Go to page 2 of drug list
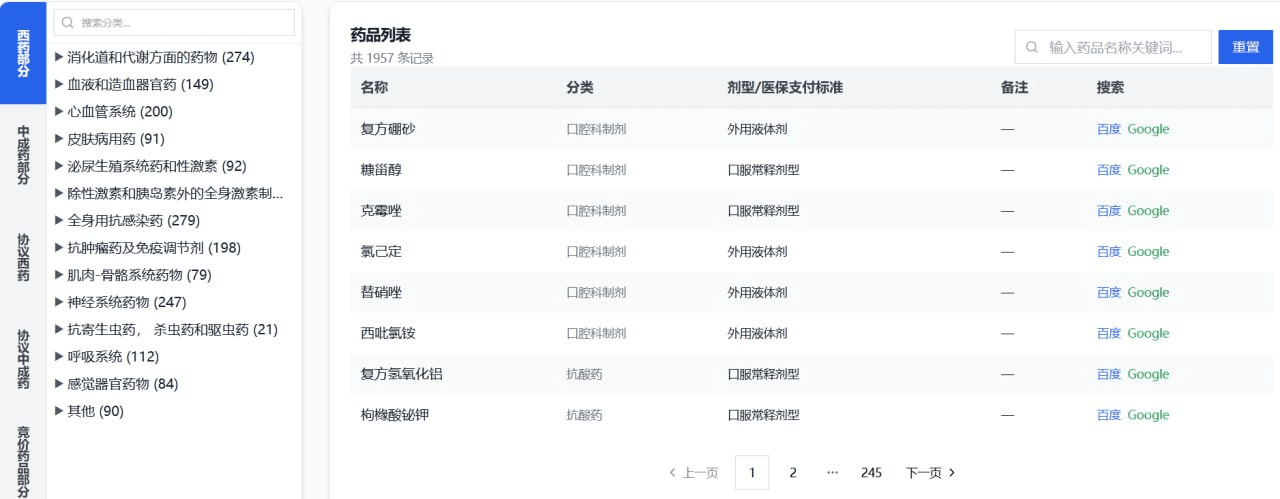The height and width of the screenshot is (499, 1280). [x=793, y=472]
